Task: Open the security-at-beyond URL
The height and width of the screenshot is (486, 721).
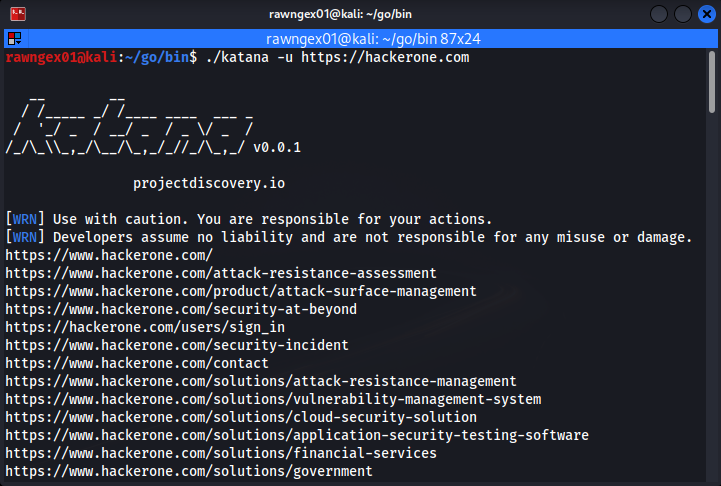Action: (x=181, y=309)
